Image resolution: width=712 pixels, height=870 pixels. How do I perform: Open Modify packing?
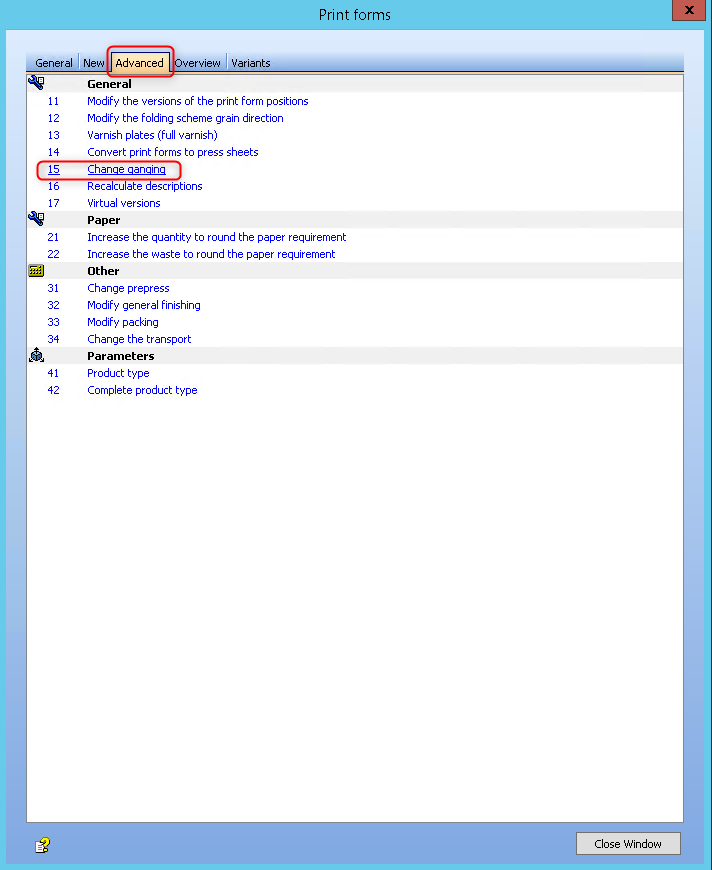(x=123, y=322)
